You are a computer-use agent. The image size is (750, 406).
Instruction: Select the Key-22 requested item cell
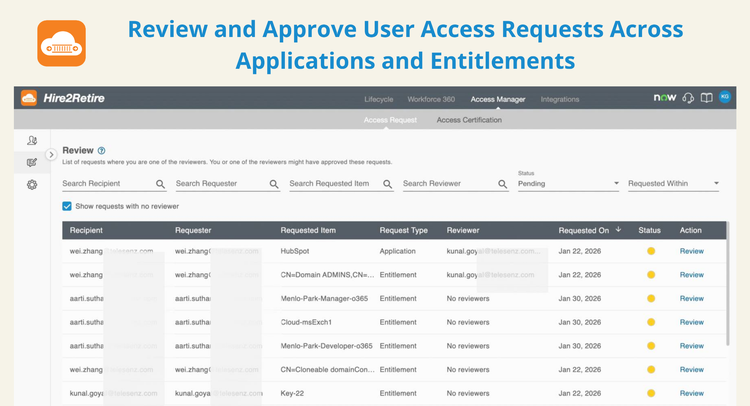click(292, 393)
